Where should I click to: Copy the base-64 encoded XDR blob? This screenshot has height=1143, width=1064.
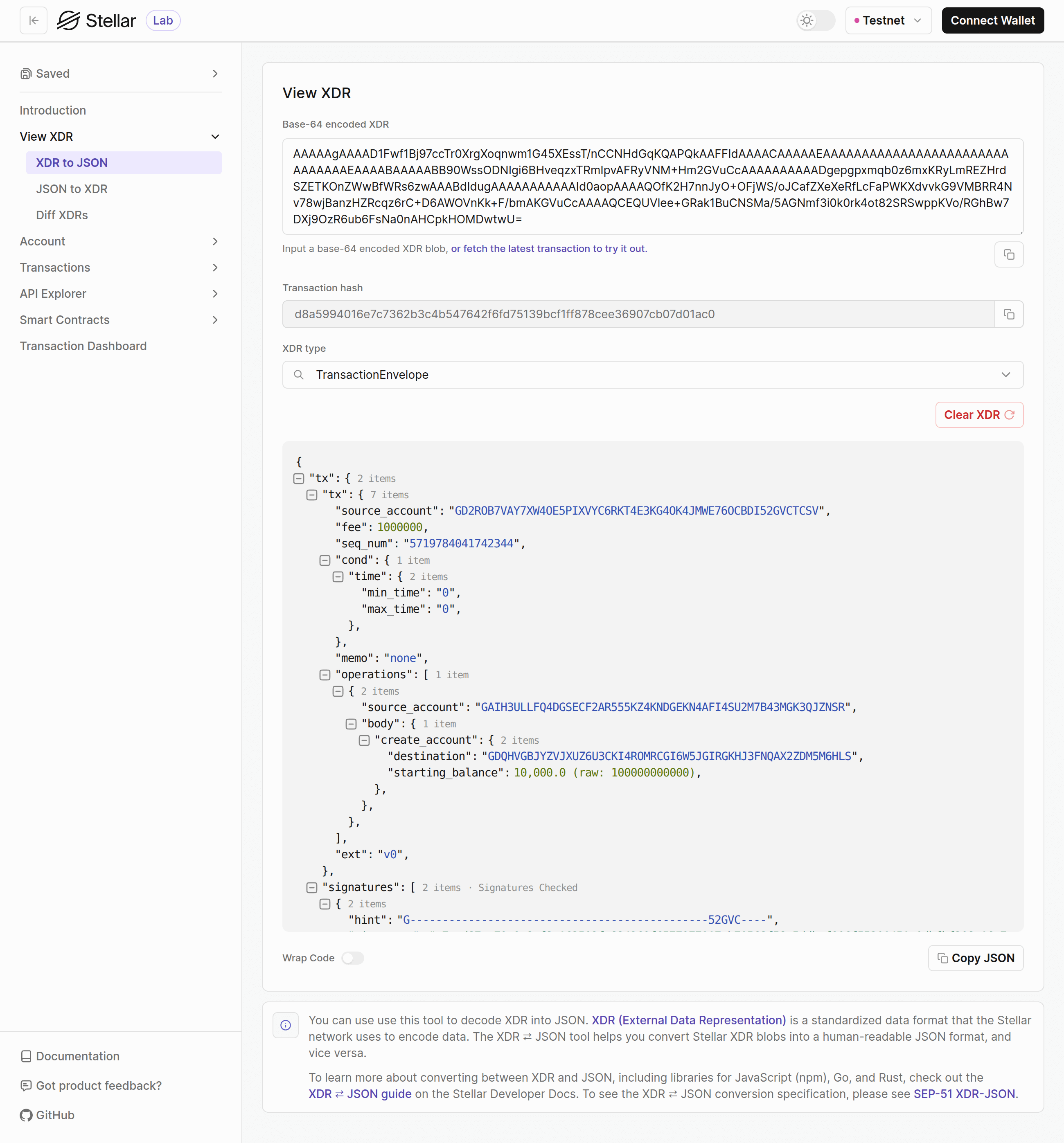(1009, 254)
